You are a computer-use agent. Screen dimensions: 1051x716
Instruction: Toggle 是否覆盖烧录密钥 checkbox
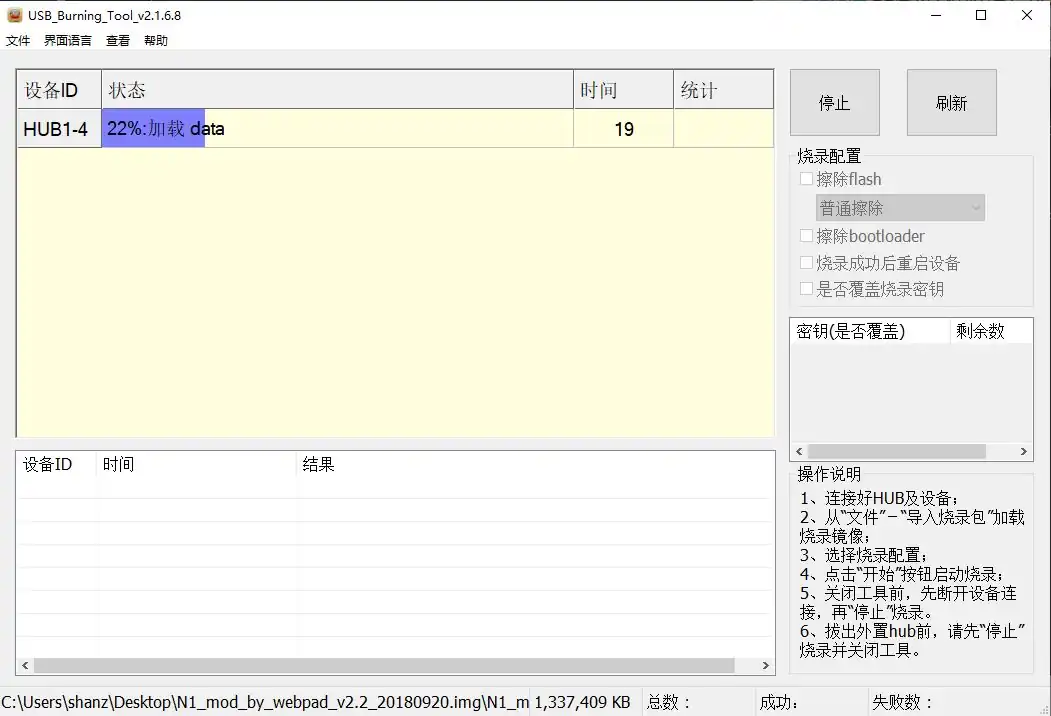807,289
